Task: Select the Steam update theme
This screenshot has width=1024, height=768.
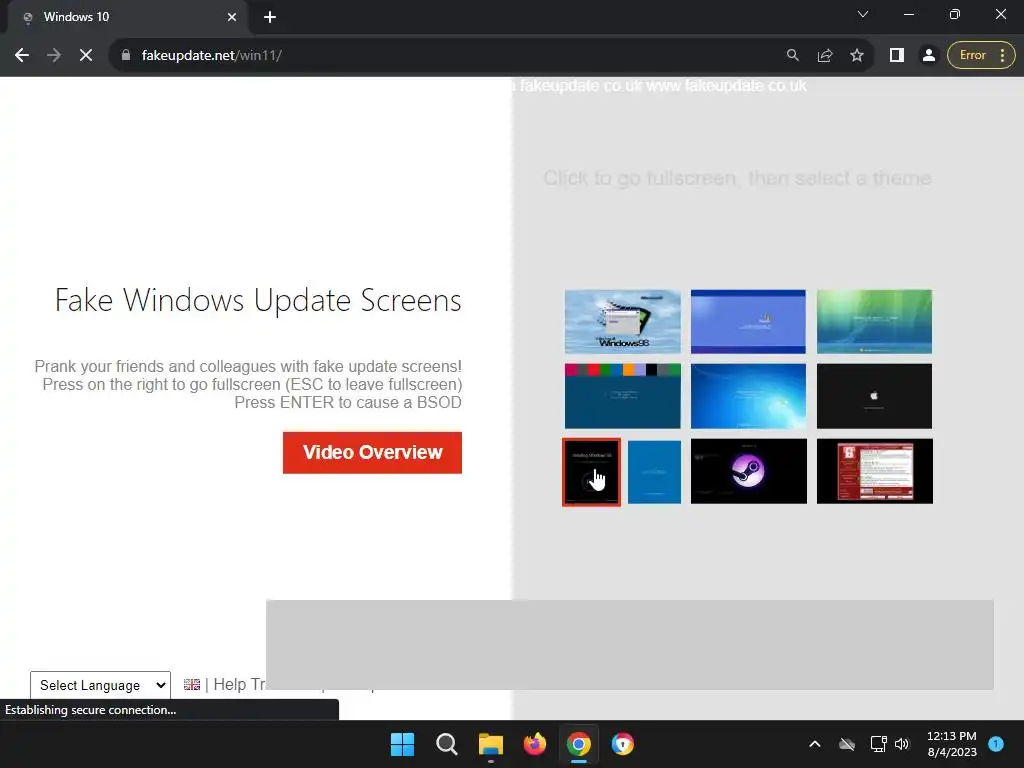Action: [x=748, y=472]
